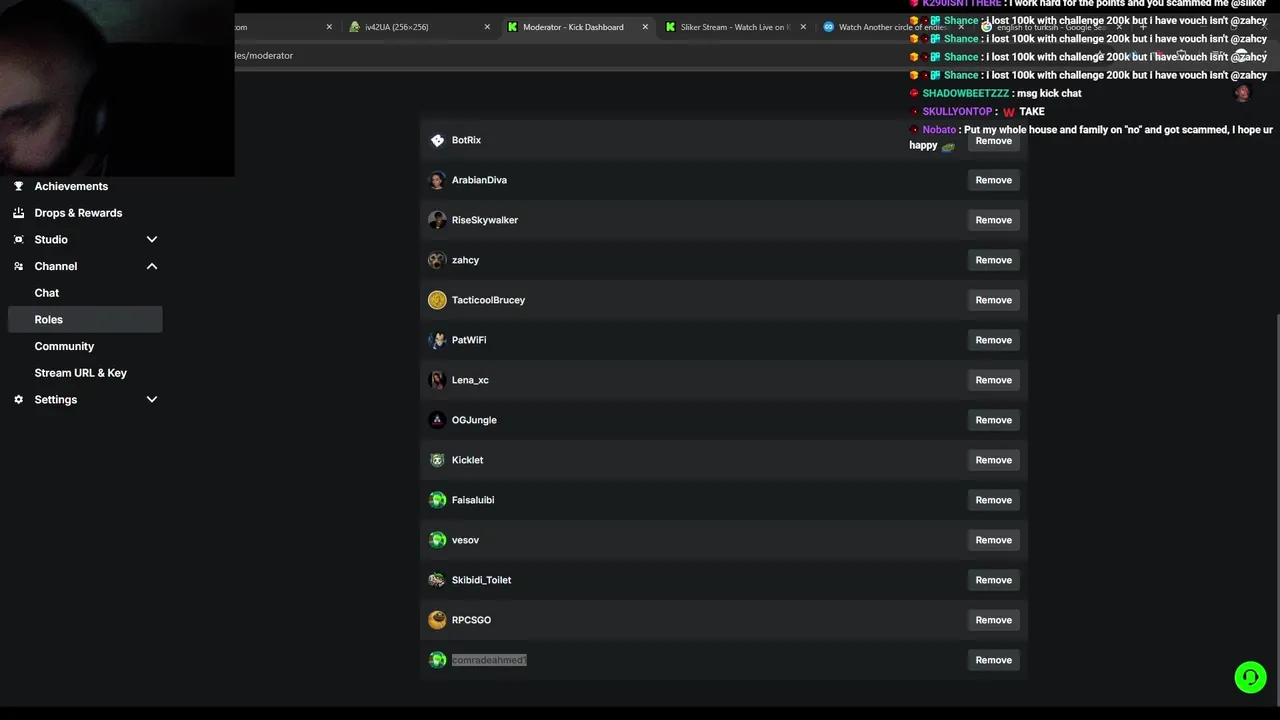This screenshot has width=1280, height=720.
Task: Click the Drops & Rewards gift icon
Action: [x=18, y=213]
